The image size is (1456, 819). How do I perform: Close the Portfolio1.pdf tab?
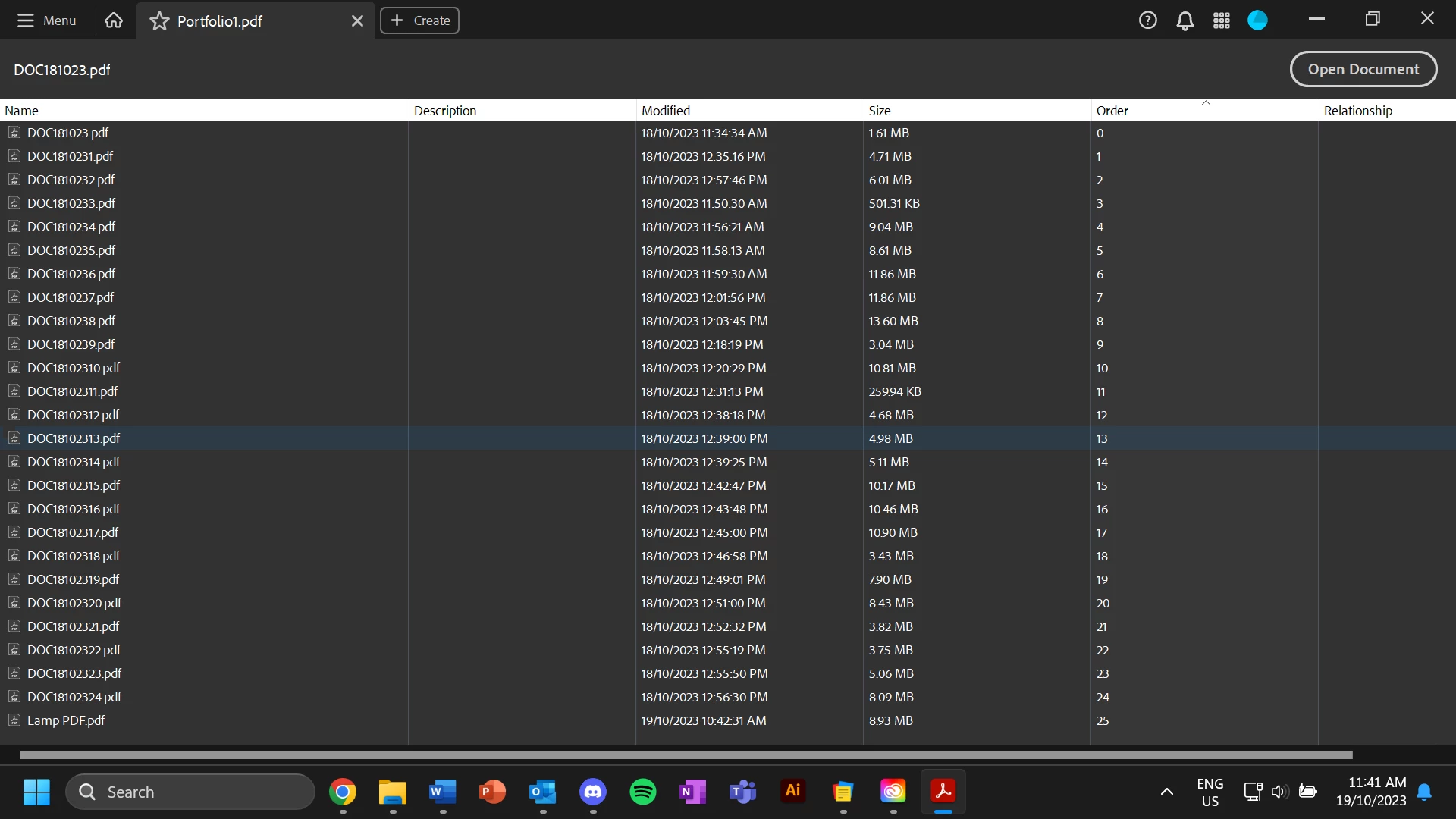(357, 21)
